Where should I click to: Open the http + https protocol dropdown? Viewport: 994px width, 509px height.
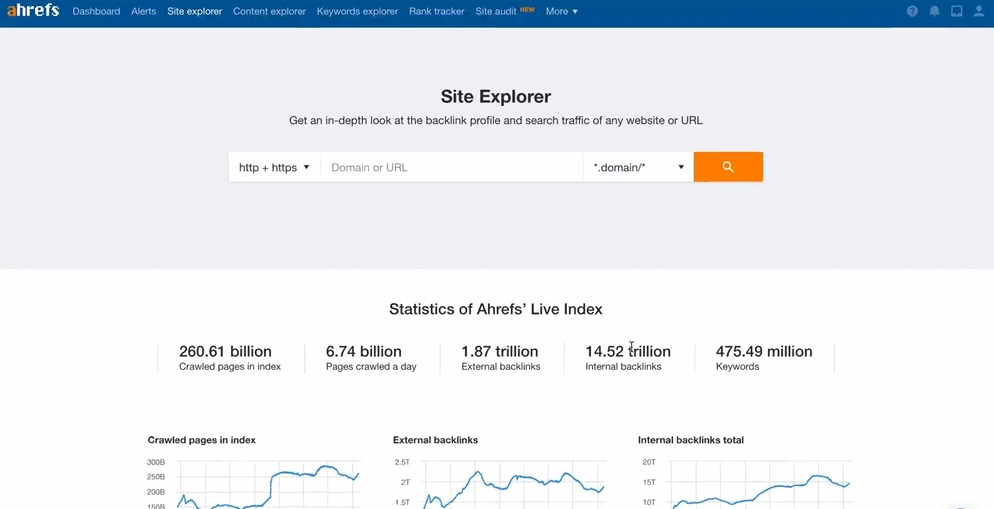(274, 167)
